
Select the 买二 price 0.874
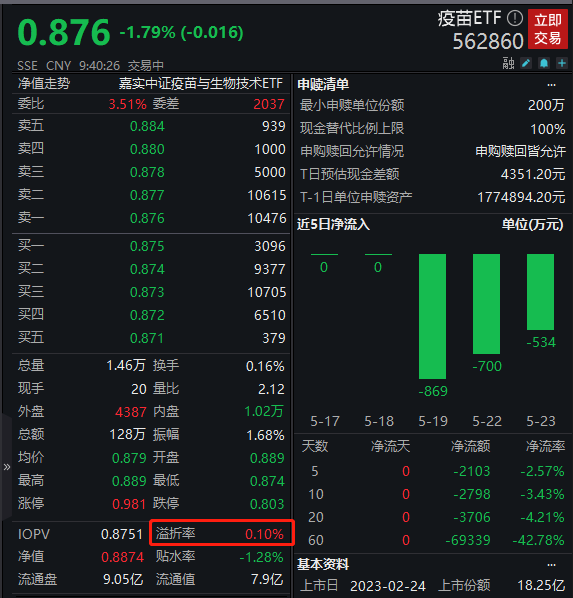(x=147, y=269)
